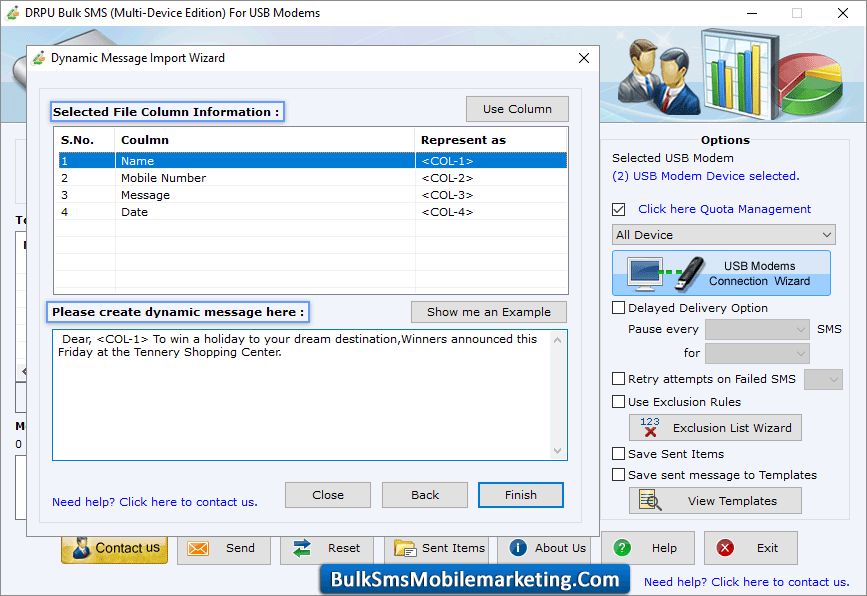This screenshot has width=867, height=596.
Task: Open main window bottom 'Need help' link
Action: pyautogui.click(x=746, y=582)
